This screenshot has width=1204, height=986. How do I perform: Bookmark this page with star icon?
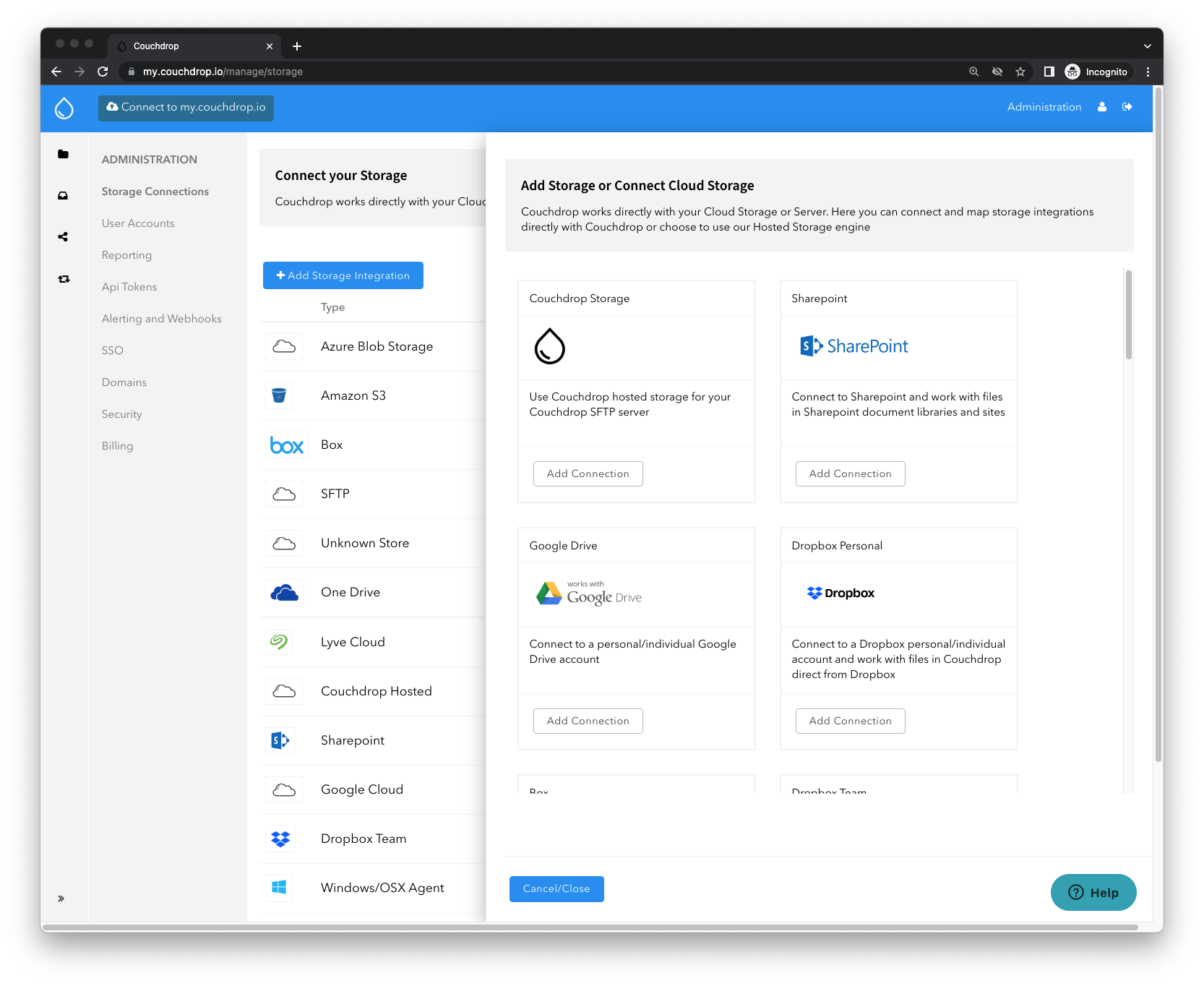[1020, 72]
